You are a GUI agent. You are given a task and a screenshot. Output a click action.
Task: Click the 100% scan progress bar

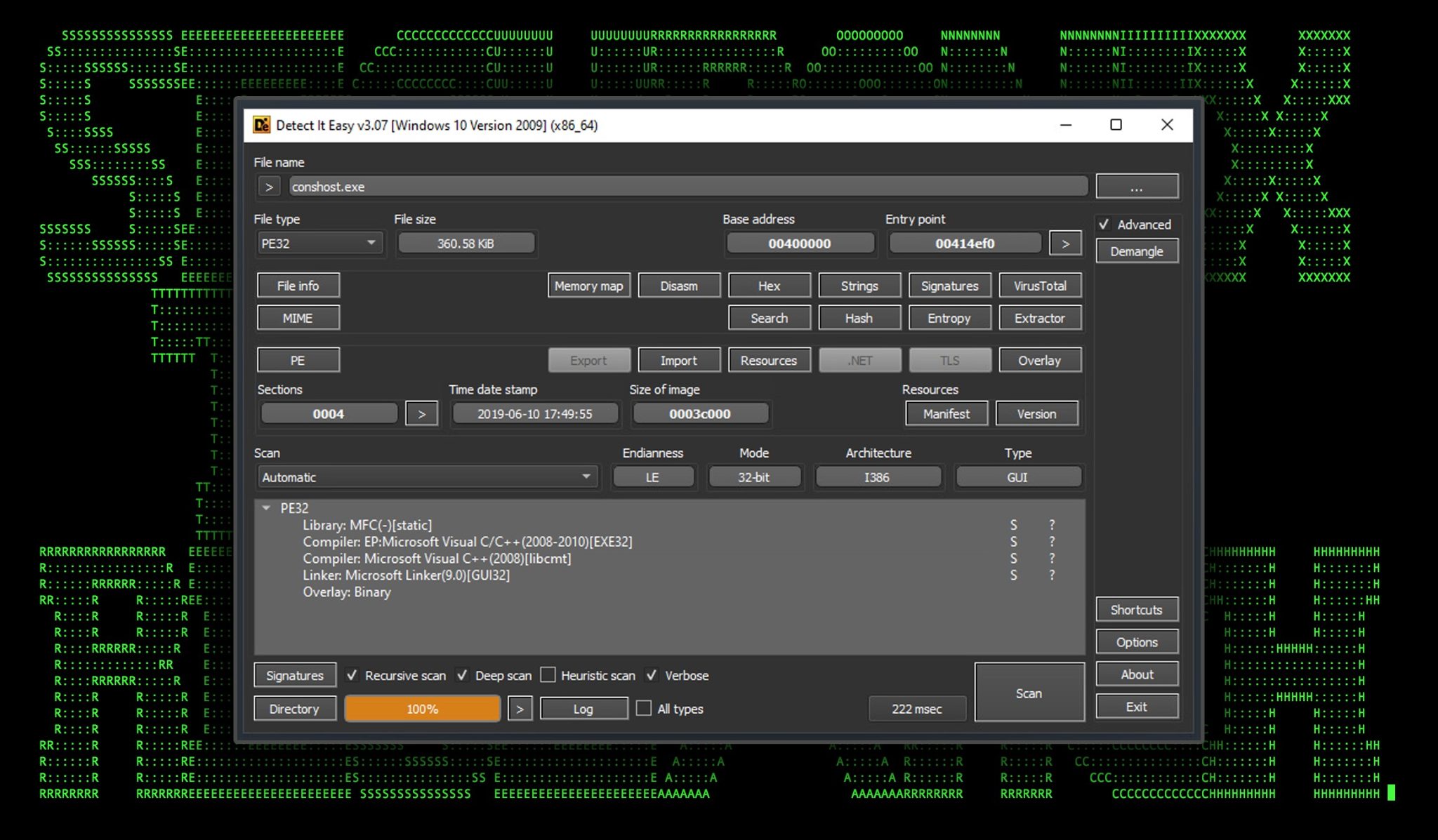click(x=422, y=709)
